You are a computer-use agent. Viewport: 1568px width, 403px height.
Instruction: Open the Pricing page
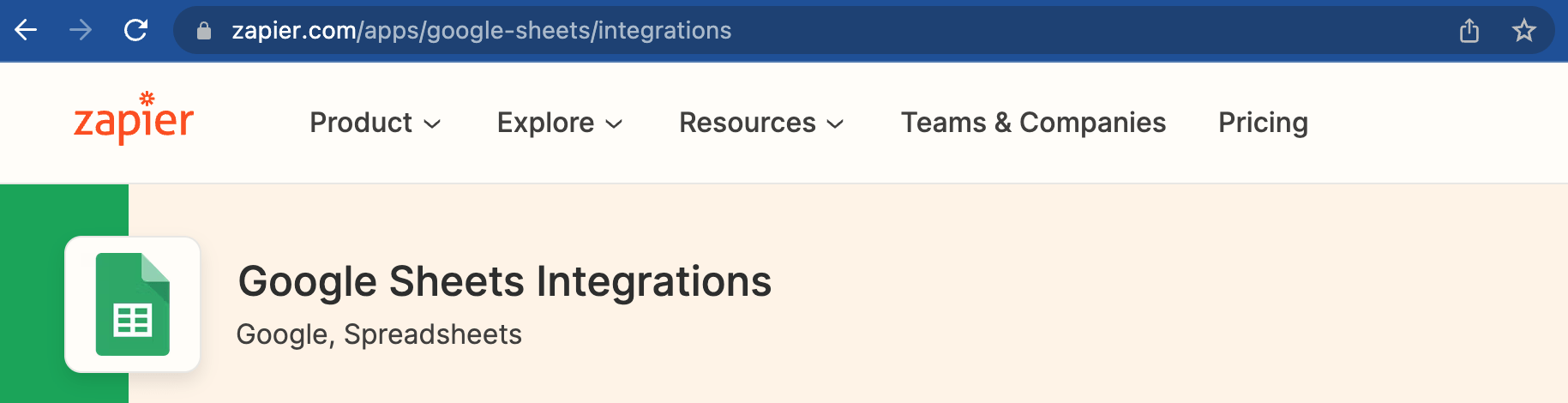pos(1263,123)
